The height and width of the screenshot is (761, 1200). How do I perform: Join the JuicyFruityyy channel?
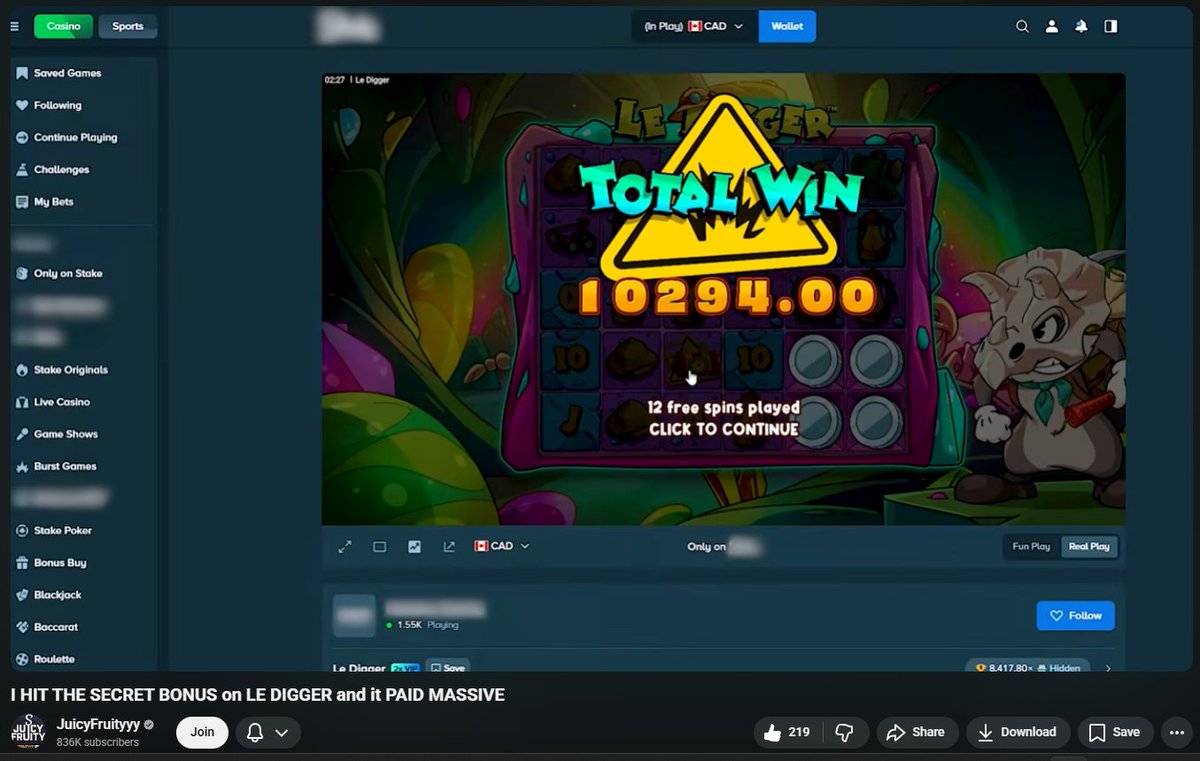pos(202,732)
